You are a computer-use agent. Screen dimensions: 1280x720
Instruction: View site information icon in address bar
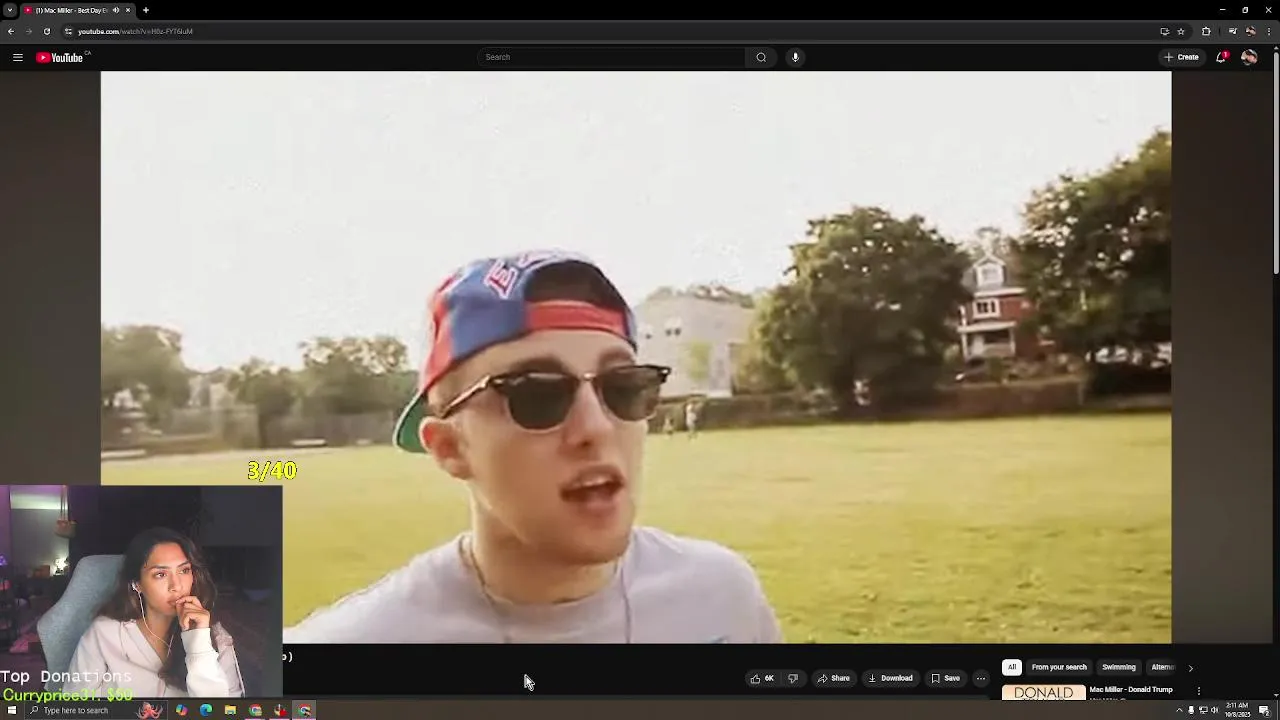(x=68, y=31)
